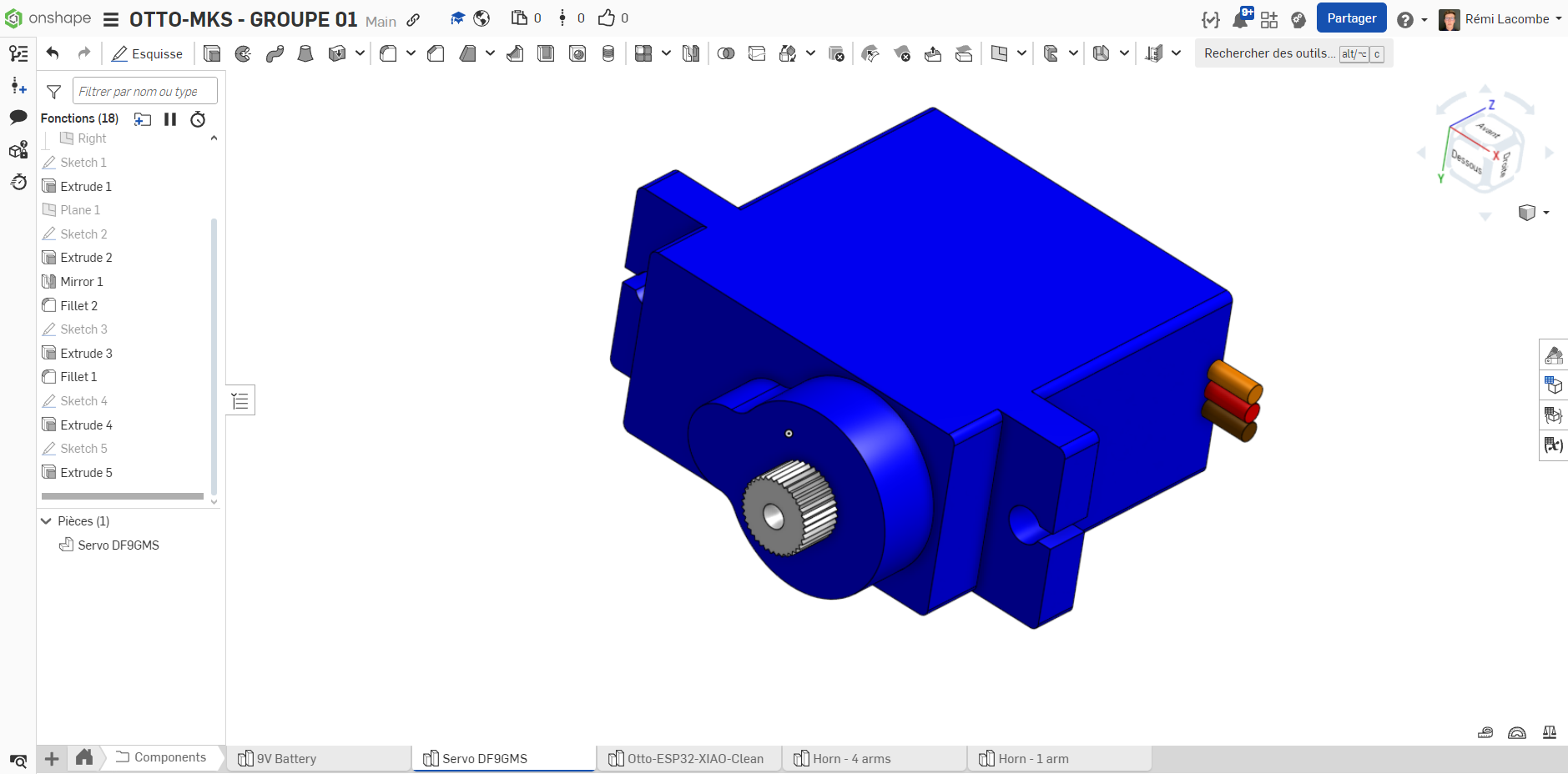Click the Partager button
Image resolution: width=1568 pixels, height=774 pixels.
[1351, 18]
